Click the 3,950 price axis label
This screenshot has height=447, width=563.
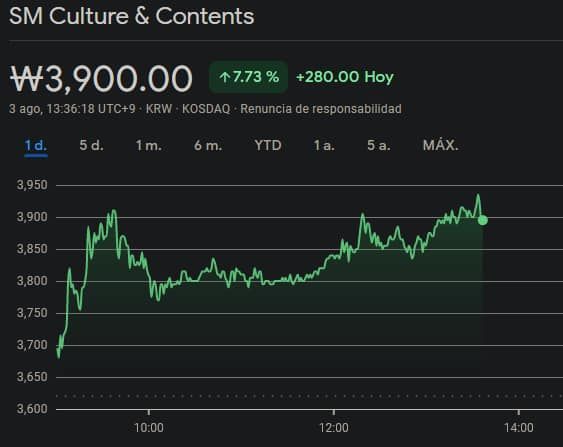[x=32, y=185]
